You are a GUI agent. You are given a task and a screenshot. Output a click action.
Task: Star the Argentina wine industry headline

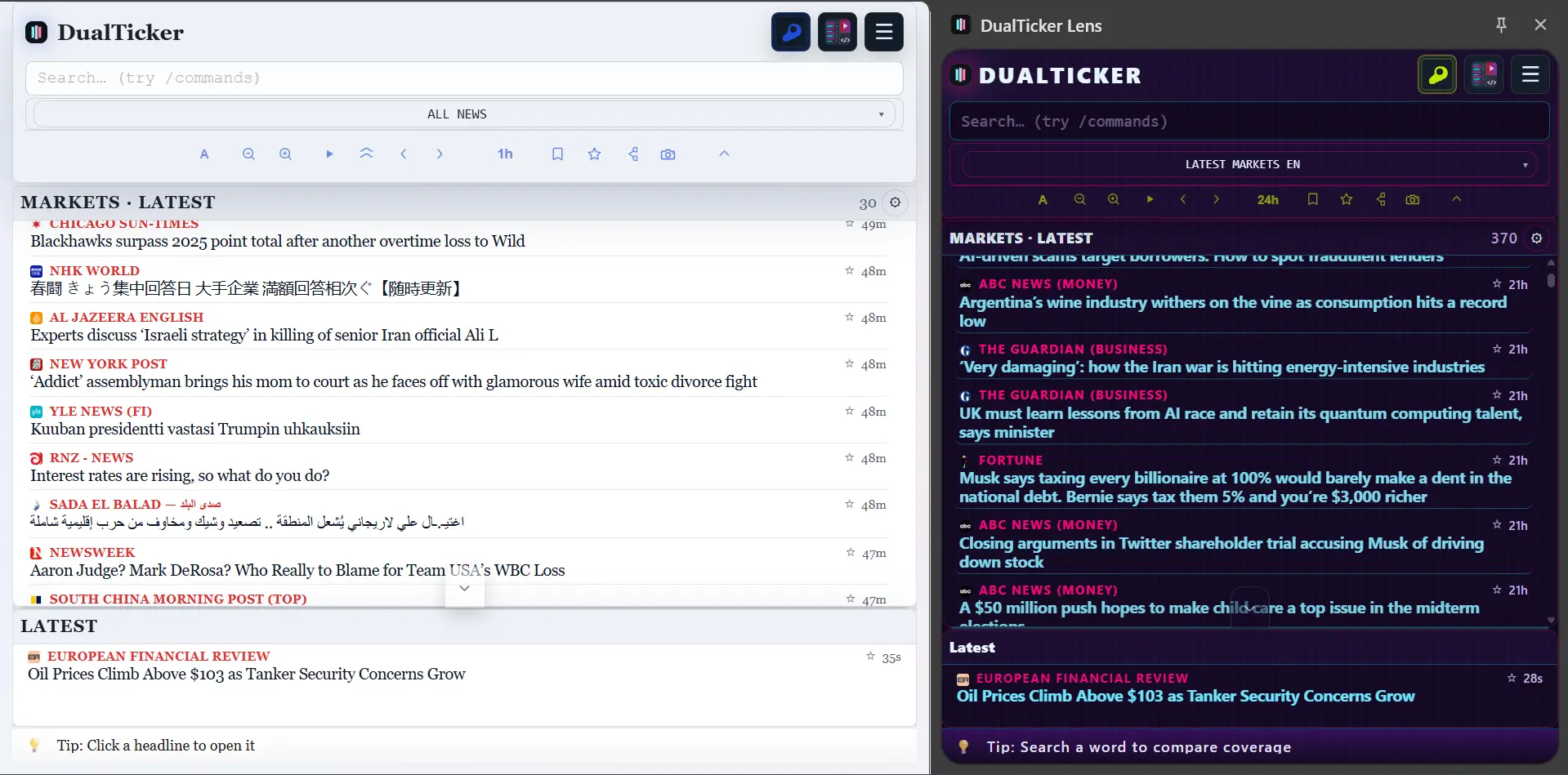1497,284
